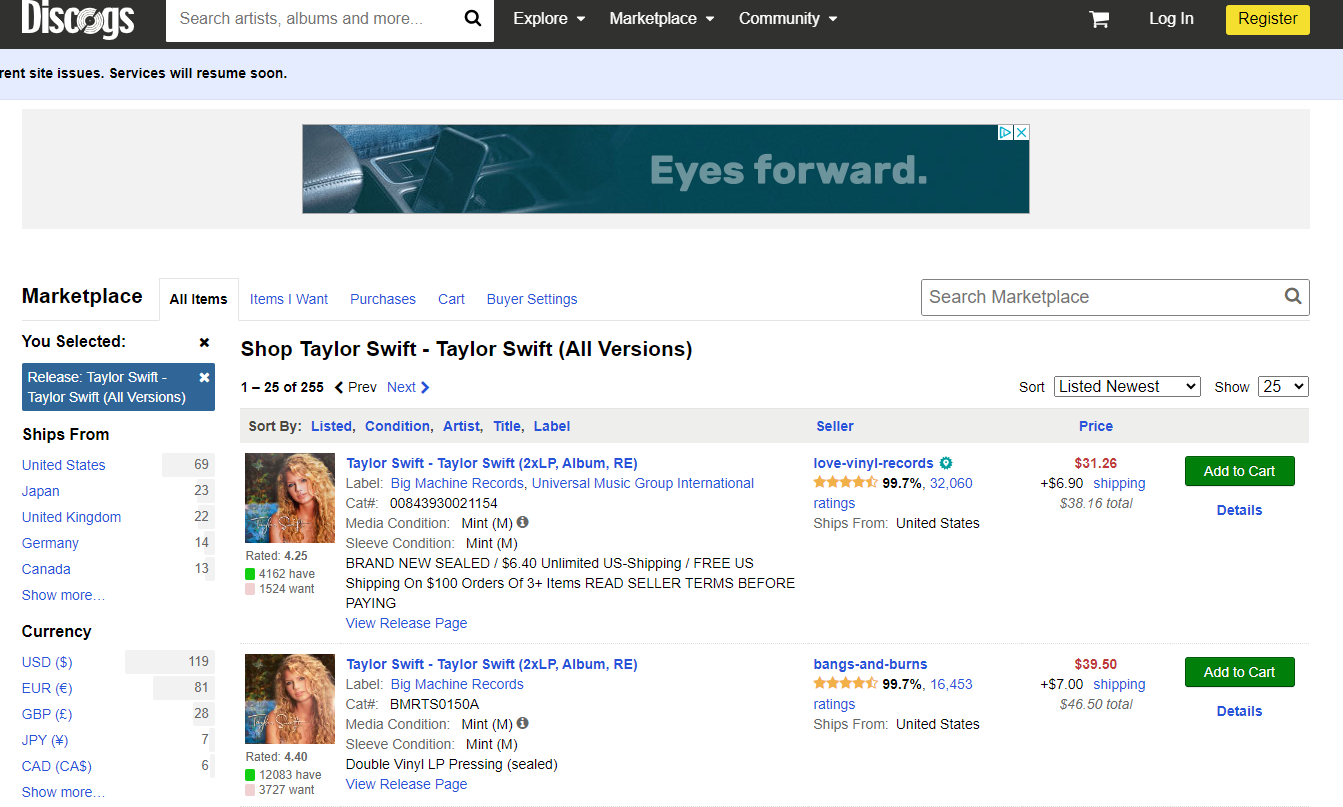
Task: Open seller bangs-and-burns profile
Action: pos(870,664)
